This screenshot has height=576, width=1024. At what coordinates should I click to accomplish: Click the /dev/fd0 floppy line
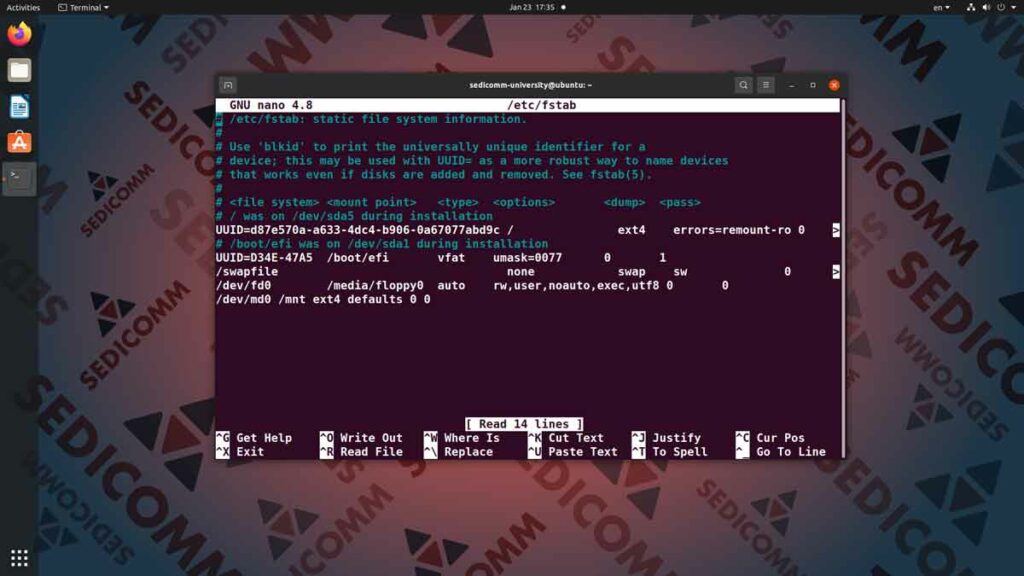472,285
